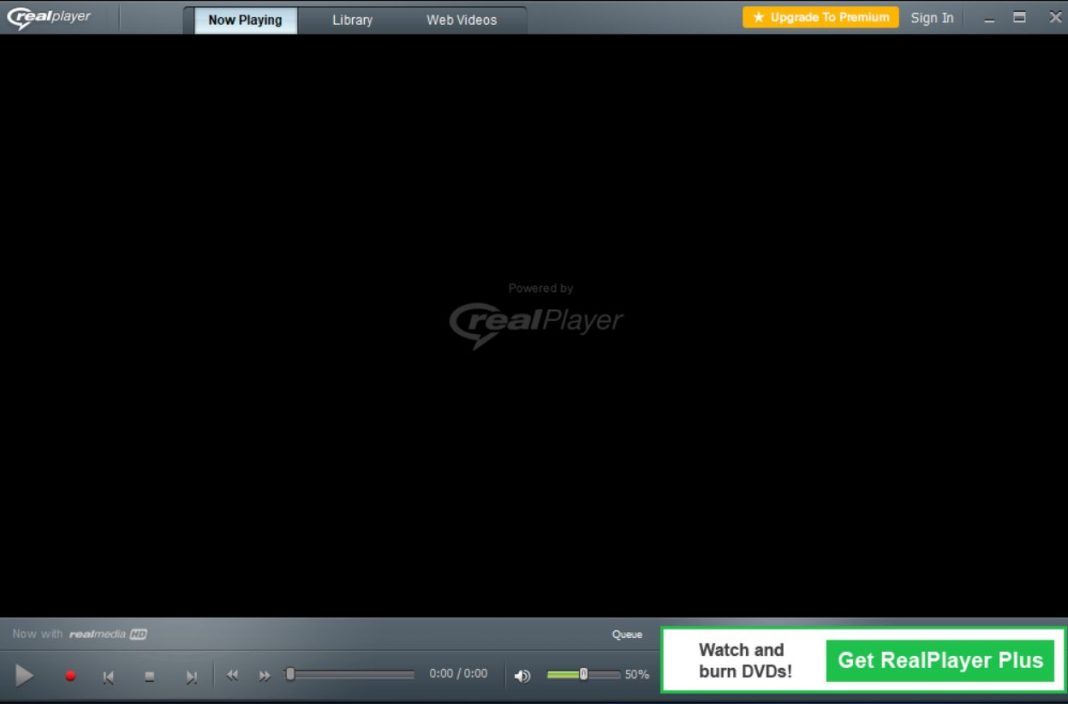Click the RealPlayer logo in title bar
The width and height of the screenshot is (1068, 704).
[49, 17]
